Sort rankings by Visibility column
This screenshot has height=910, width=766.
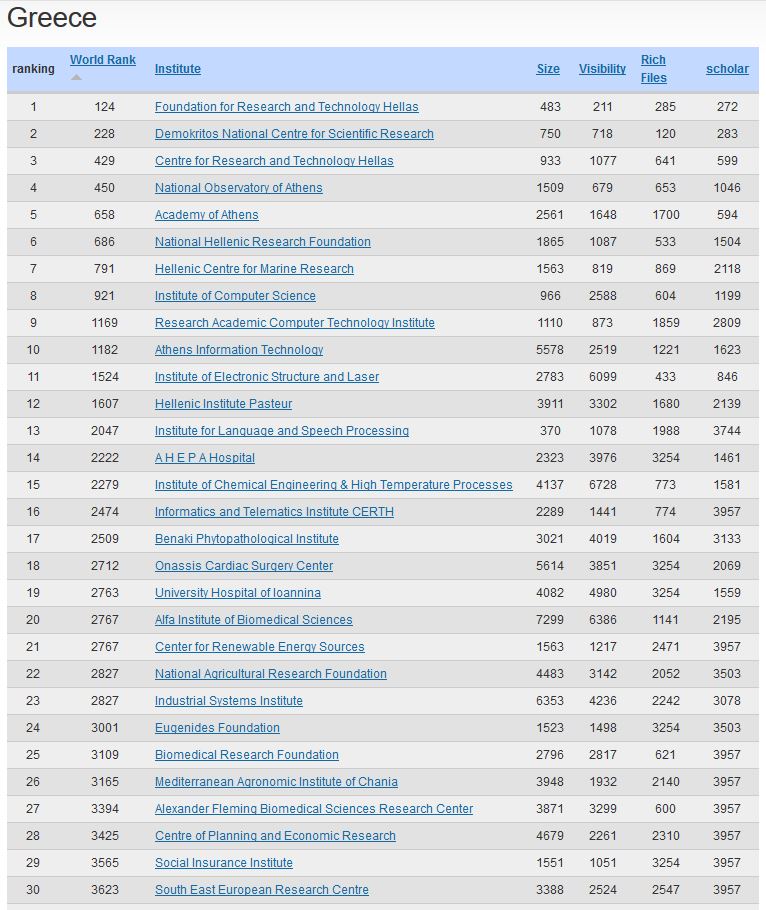click(602, 69)
